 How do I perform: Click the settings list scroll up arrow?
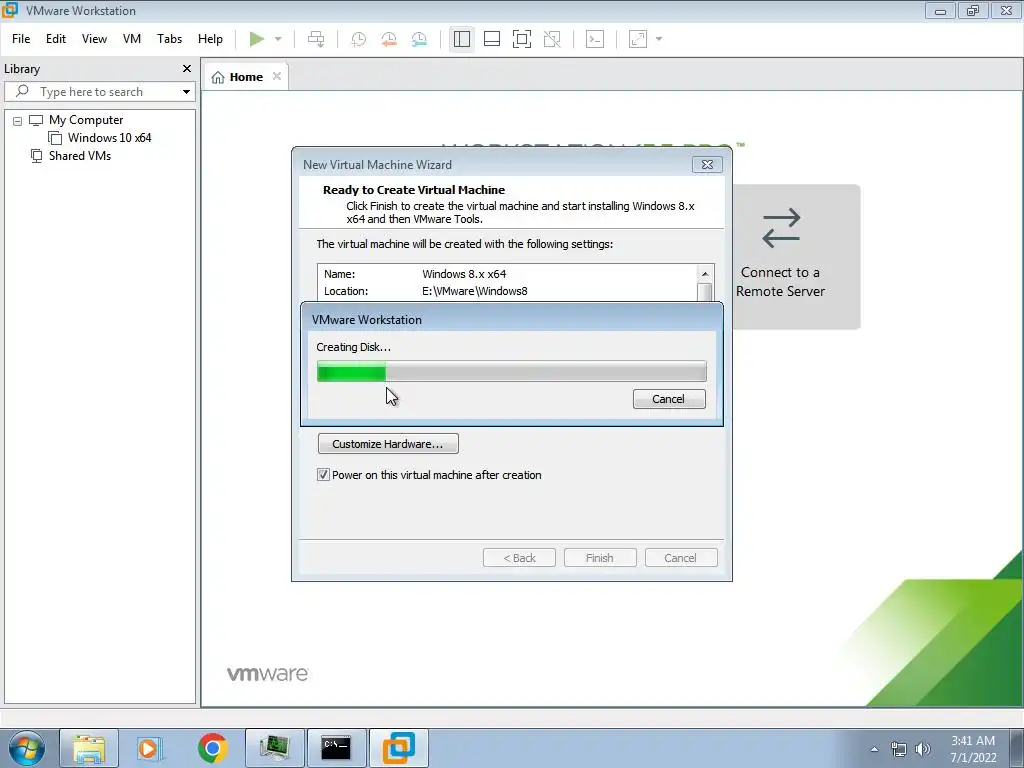[705, 274]
